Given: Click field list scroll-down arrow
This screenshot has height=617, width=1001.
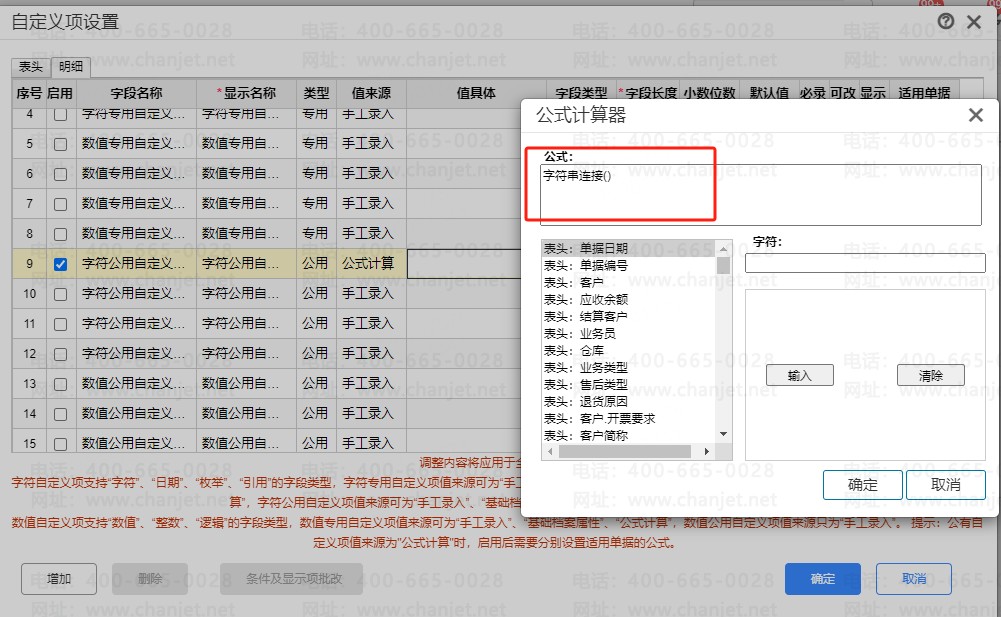Looking at the screenshot, I should [x=723, y=434].
